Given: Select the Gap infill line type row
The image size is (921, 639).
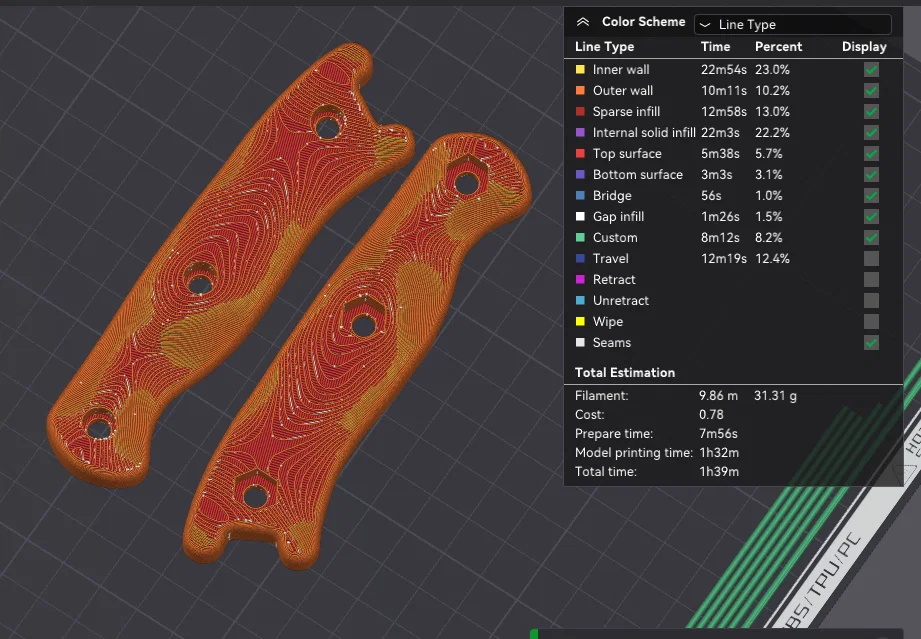Looking at the screenshot, I should pos(733,217).
